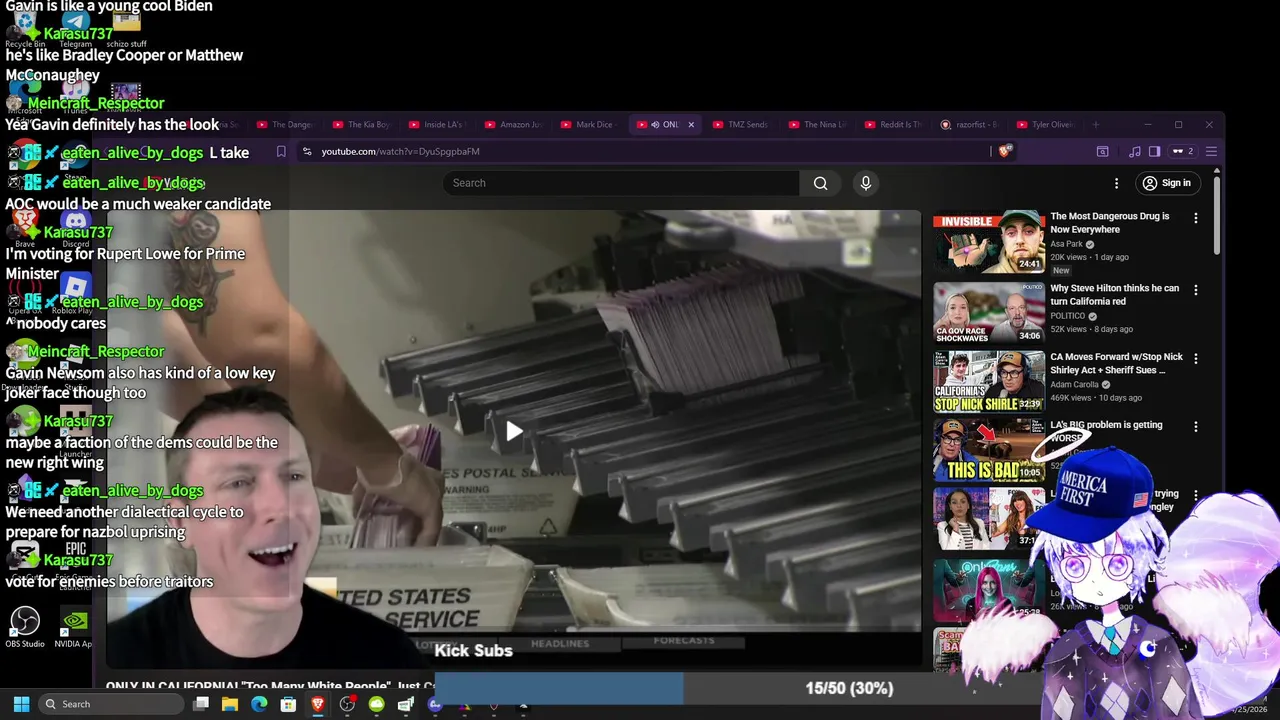The image size is (1280, 720).
Task: Open green cloud app on taskbar
Action: point(376,704)
